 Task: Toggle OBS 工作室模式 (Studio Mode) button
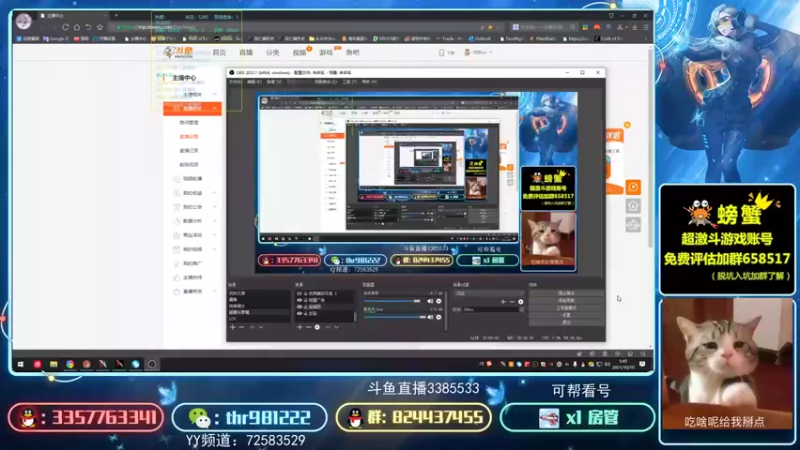coord(566,308)
